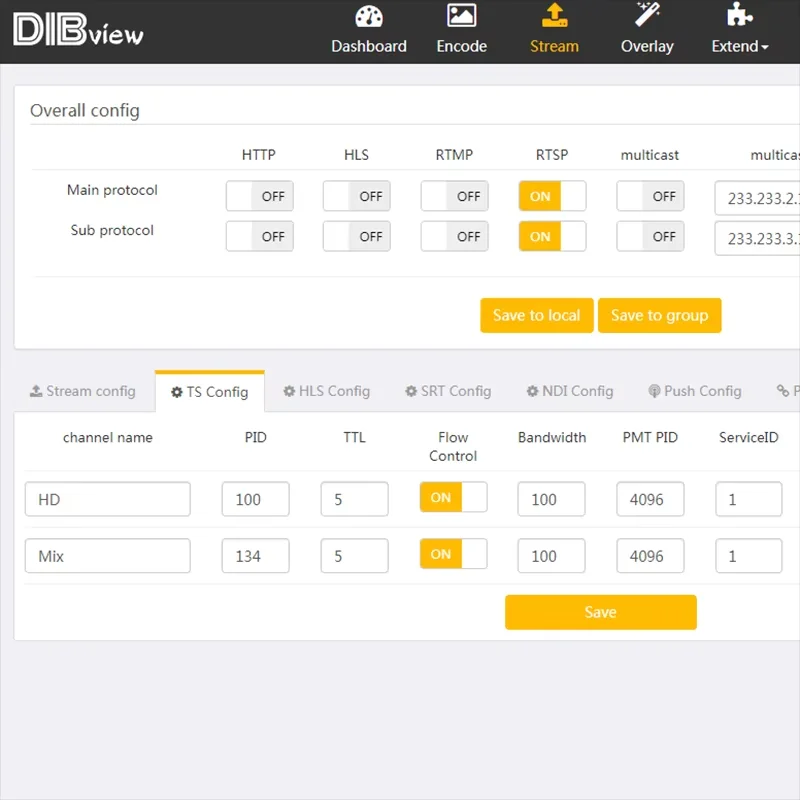This screenshot has height=800, width=800.
Task: Enable Sub protocol RTMP switch
Action: coord(455,236)
